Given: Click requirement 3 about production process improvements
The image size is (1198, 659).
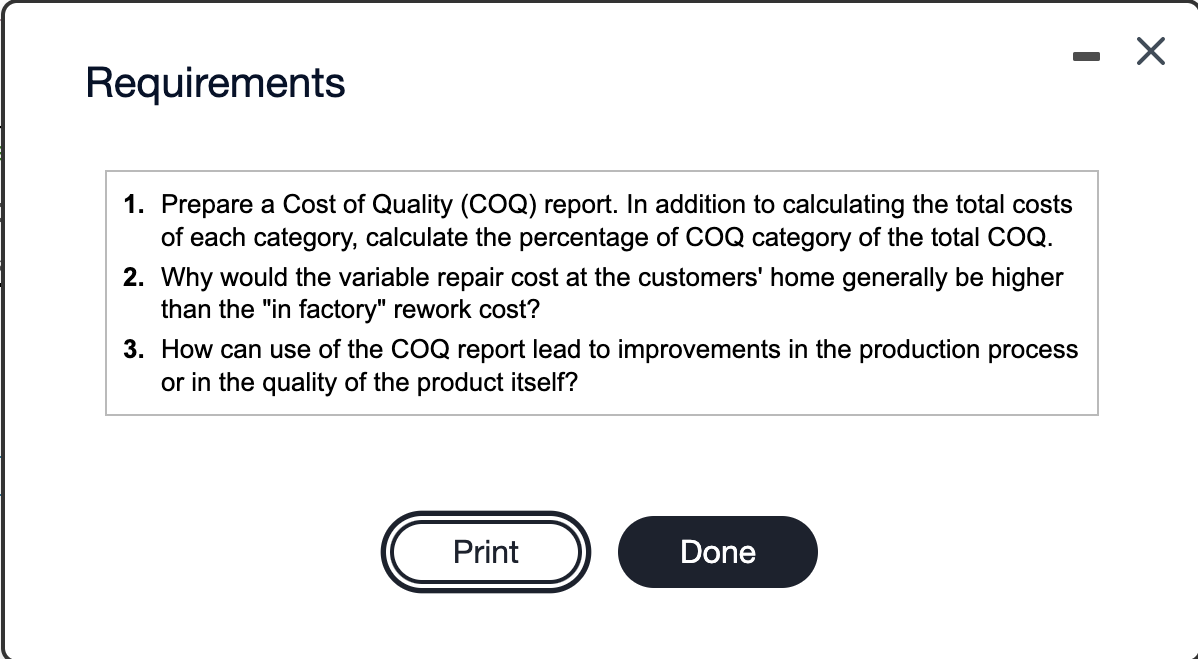Looking at the screenshot, I should [600, 365].
